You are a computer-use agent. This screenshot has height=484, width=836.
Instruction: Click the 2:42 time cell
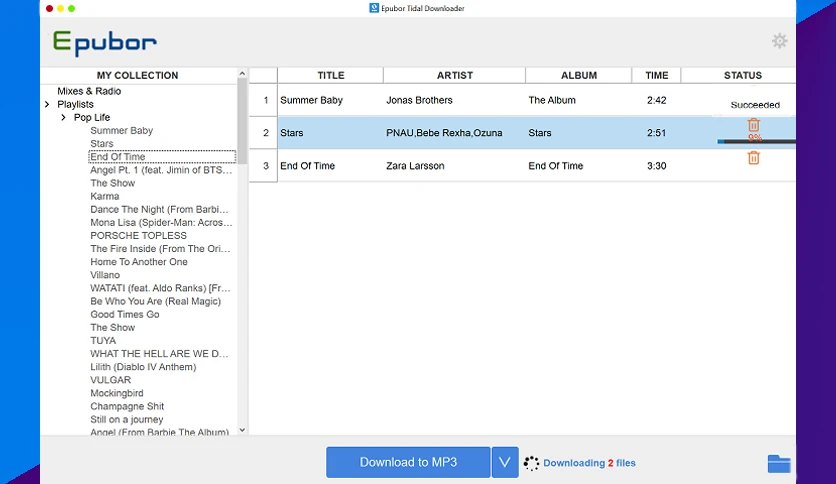[656, 100]
